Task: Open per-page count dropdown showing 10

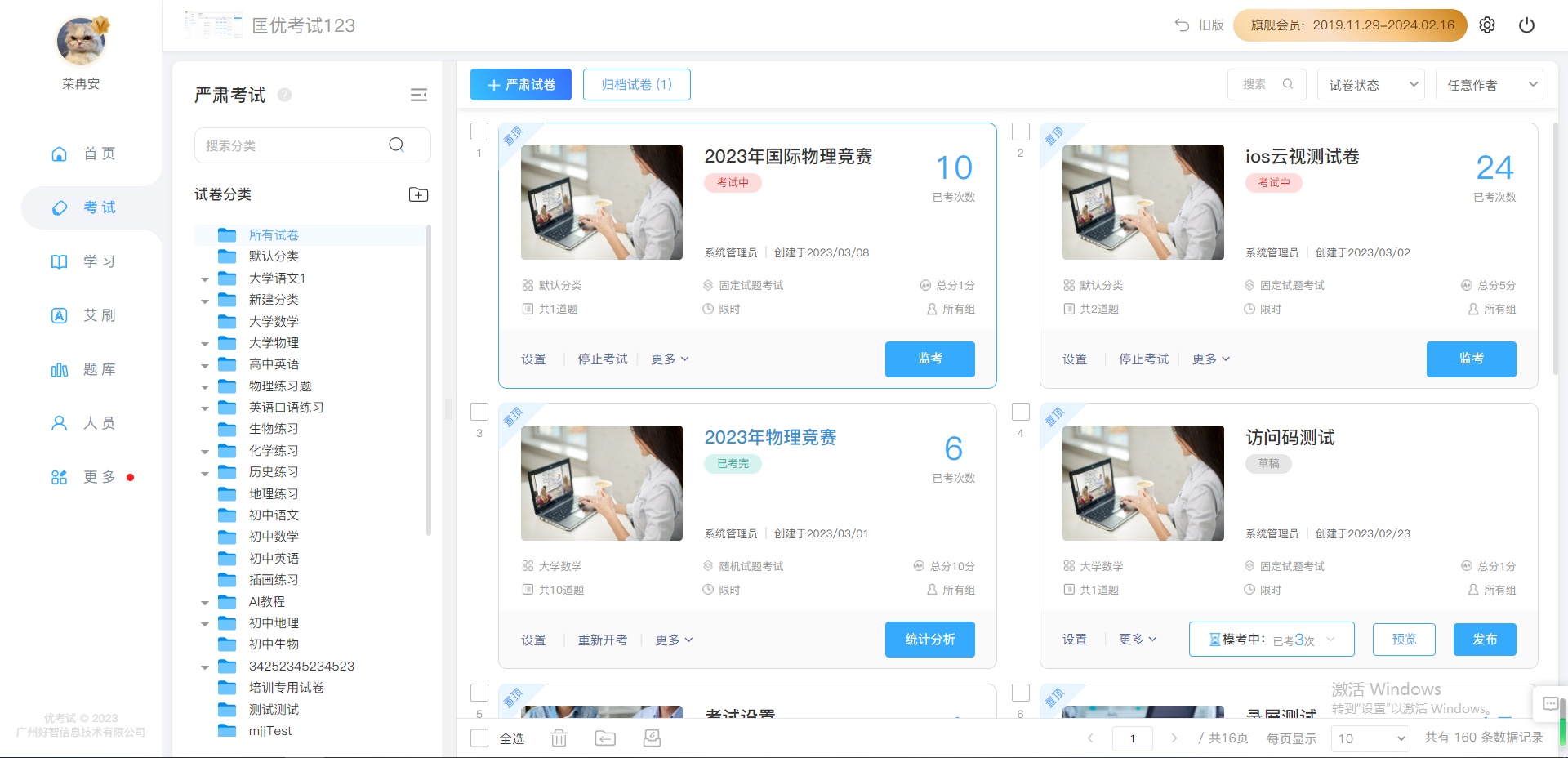Action: (x=1370, y=738)
